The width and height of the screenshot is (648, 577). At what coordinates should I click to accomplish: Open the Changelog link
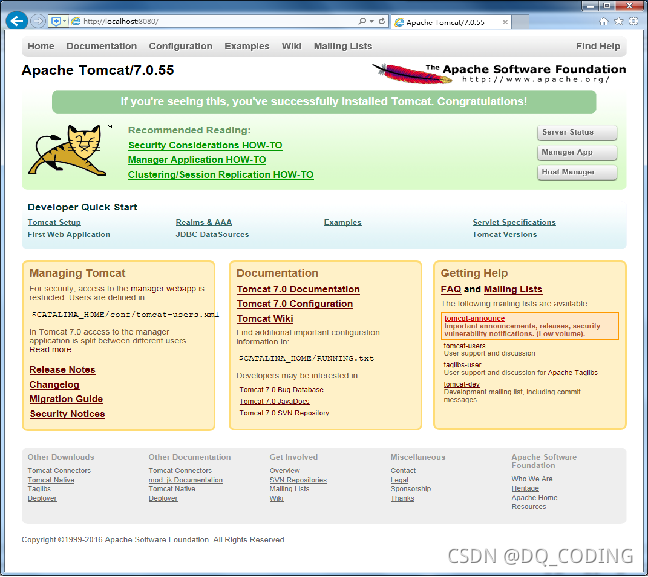pos(55,385)
